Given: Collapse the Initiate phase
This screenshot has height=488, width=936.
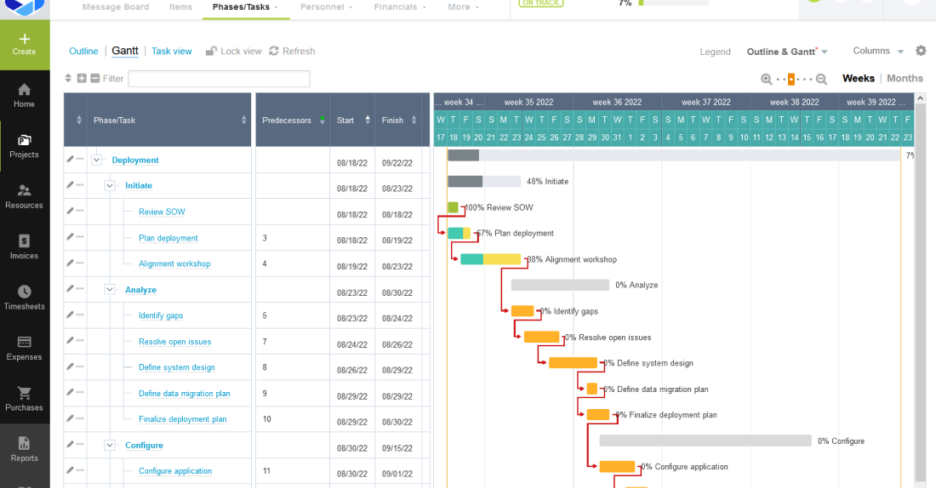Looking at the screenshot, I should (109, 186).
